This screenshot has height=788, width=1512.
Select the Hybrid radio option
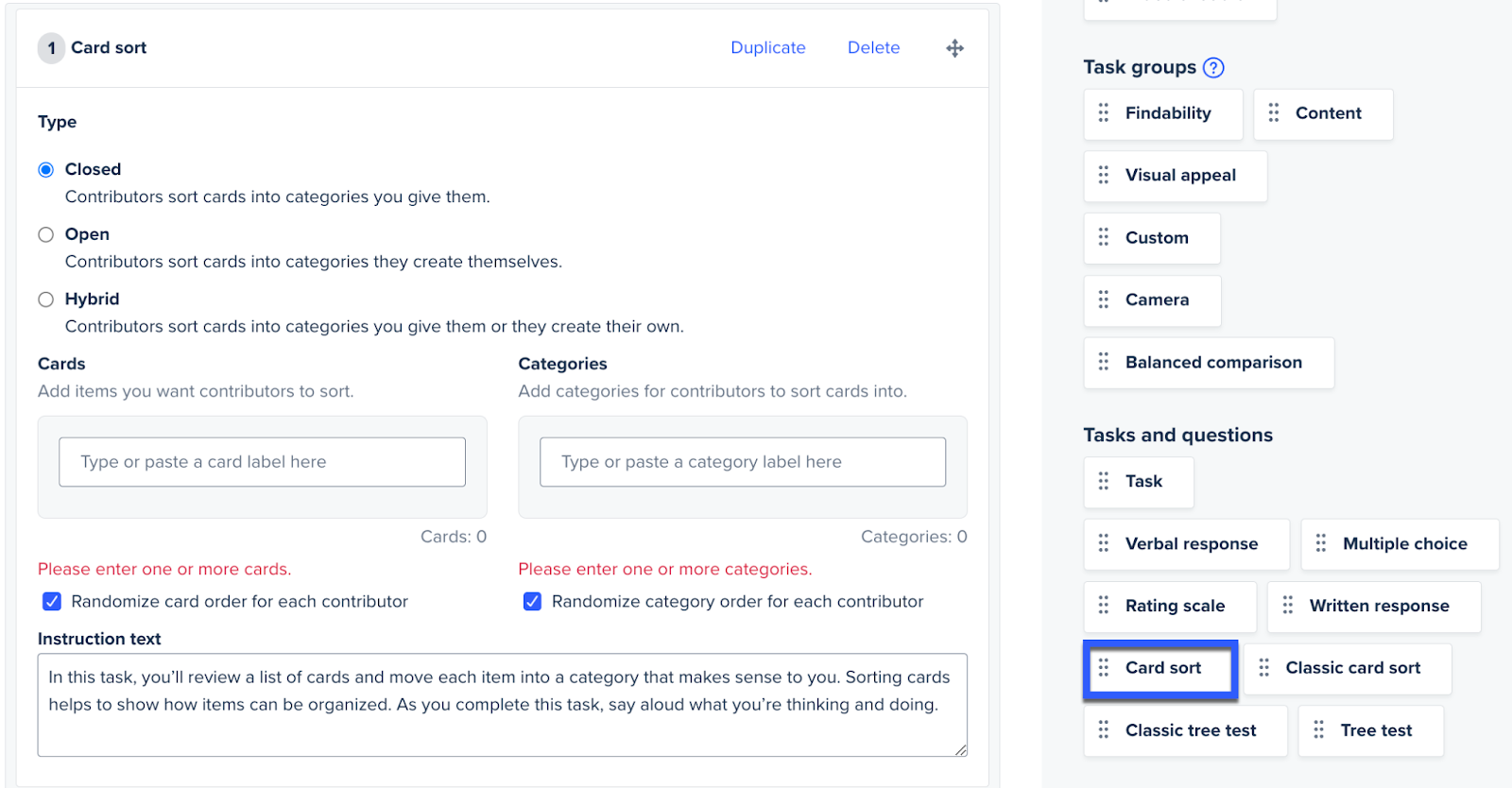pos(45,300)
